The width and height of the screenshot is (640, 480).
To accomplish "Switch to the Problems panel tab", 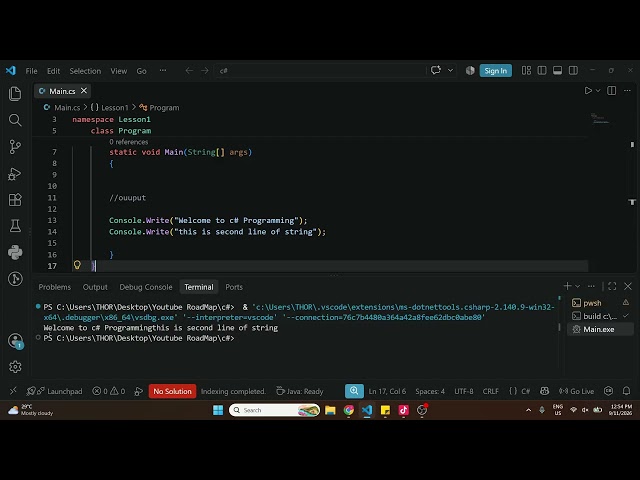I will pyautogui.click(x=55, y=287).
